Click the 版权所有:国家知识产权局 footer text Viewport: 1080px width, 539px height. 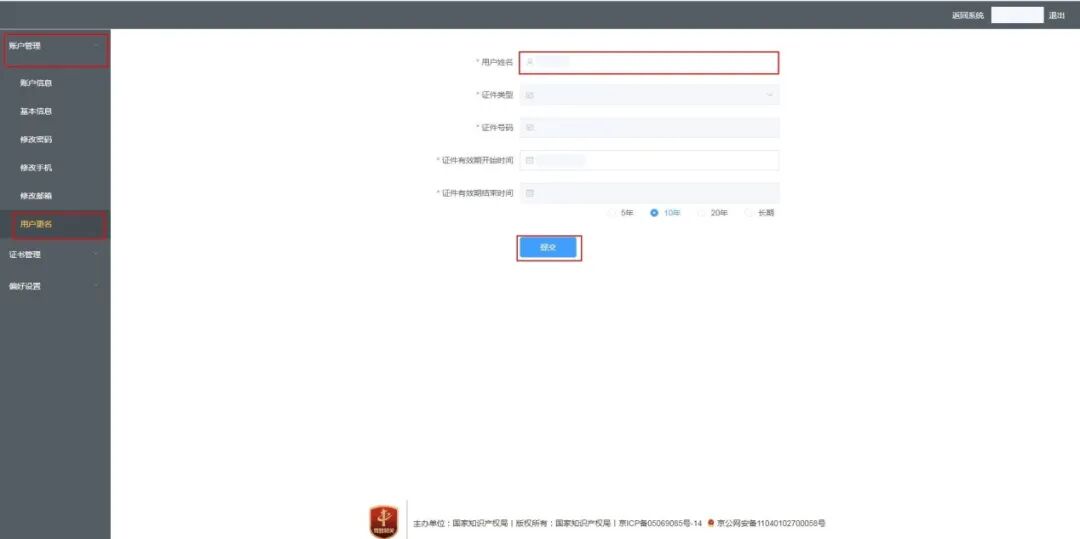pos(563,524)
